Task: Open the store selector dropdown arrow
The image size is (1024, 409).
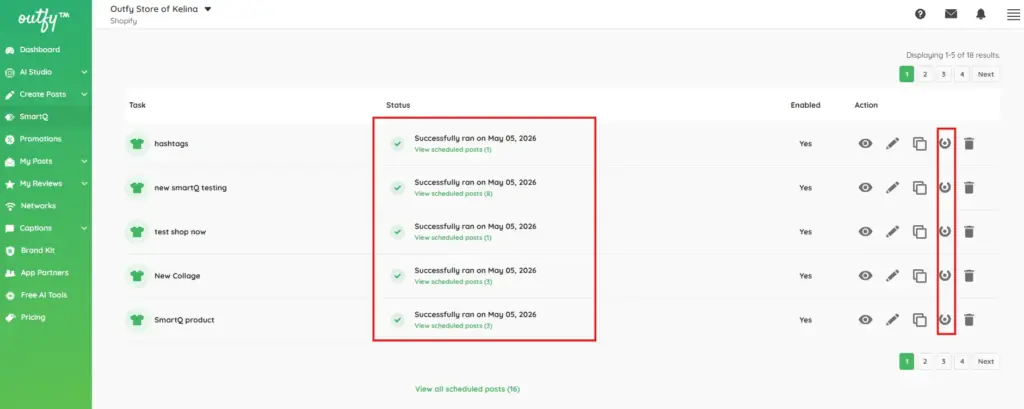Action: (x=208, y=9)
